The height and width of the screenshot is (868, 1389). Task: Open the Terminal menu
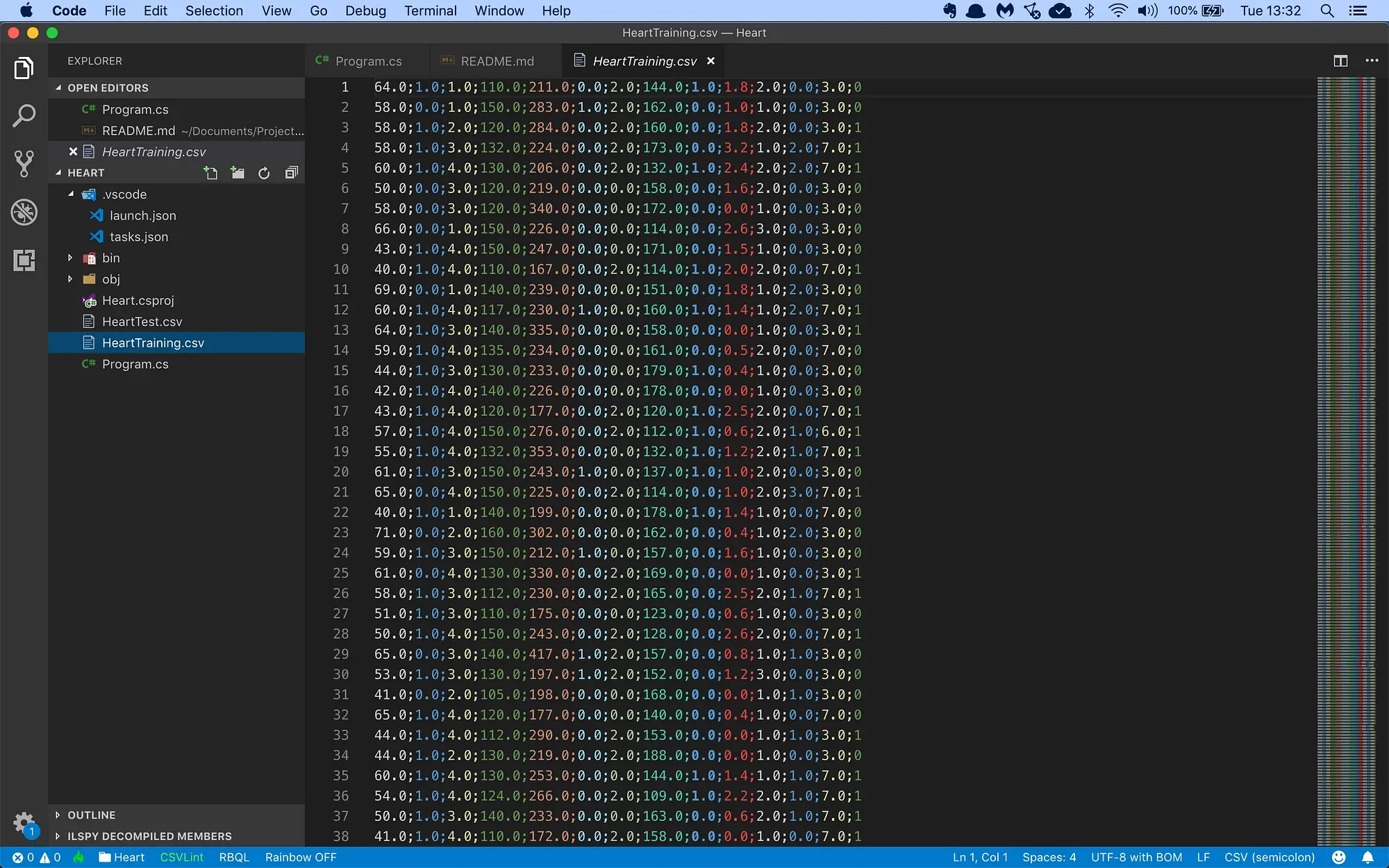click(x=430, y=10)
